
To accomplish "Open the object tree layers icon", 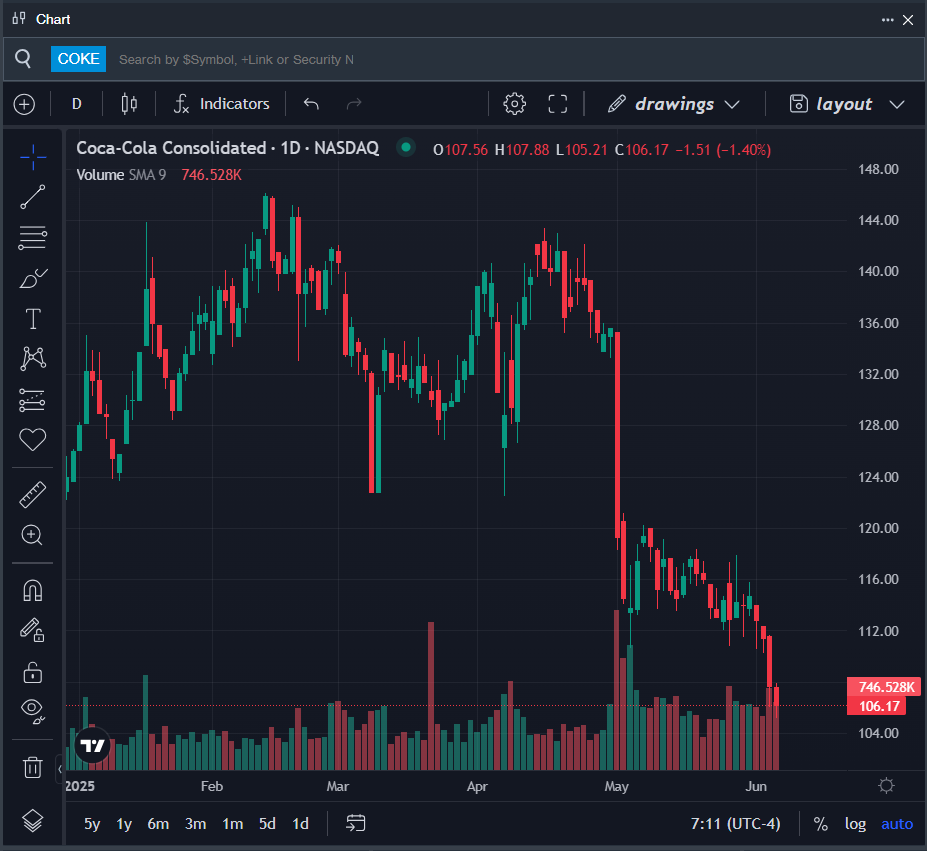I will coord(33,820).
